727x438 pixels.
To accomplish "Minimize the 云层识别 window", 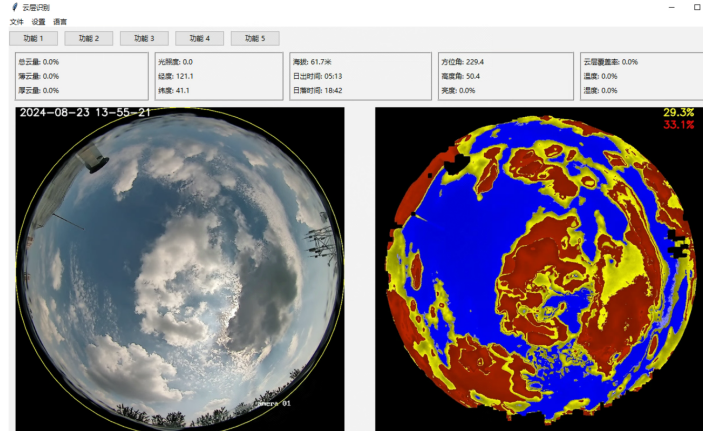I will [668, 7].
